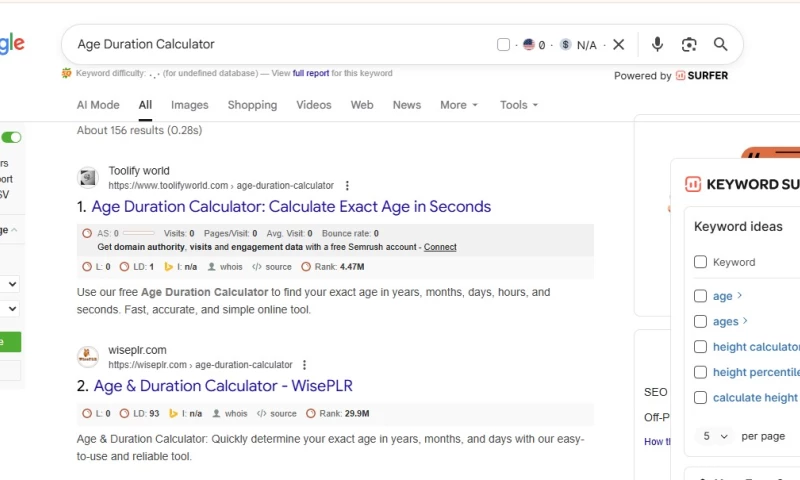Image resolution: width=800 pixels, height=480 pixels.
Task: Clear the search box with the X icon
Action: click(x=618, y=44)
